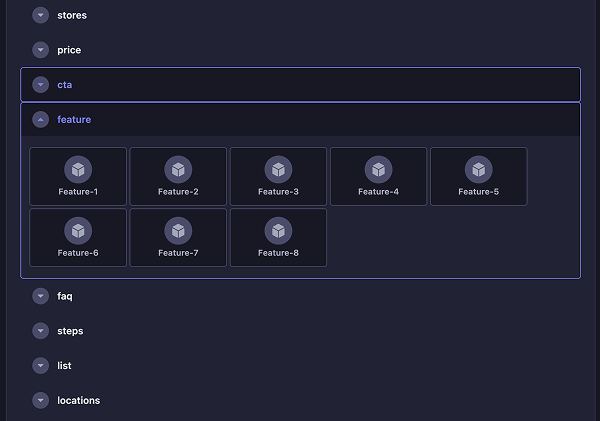
Task: Click the Feature-5 cube icon
Action: [x=479, y=169]
